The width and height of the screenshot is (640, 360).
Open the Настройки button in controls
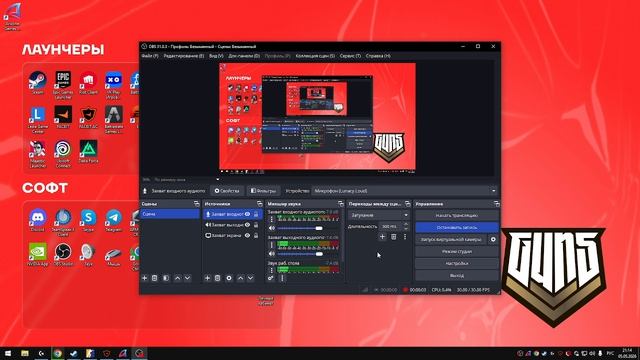[457, 264]
